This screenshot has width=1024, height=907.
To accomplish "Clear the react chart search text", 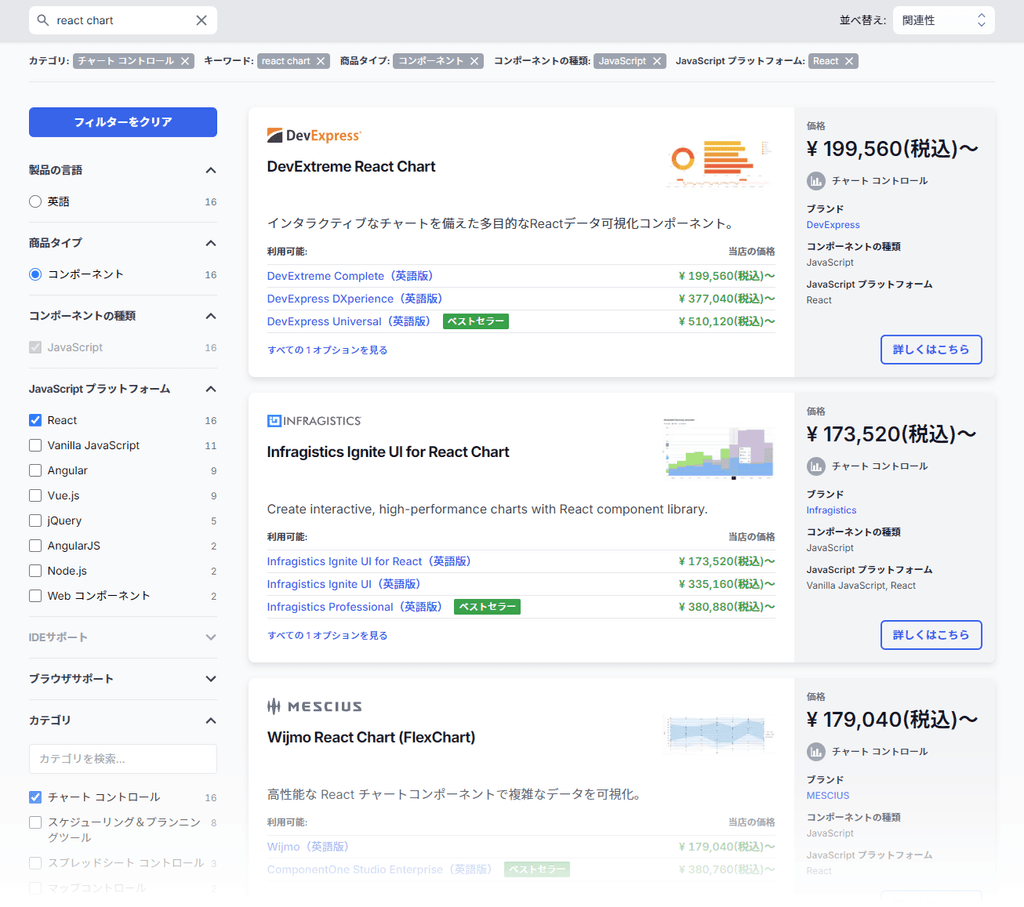I will click(201, 20).
